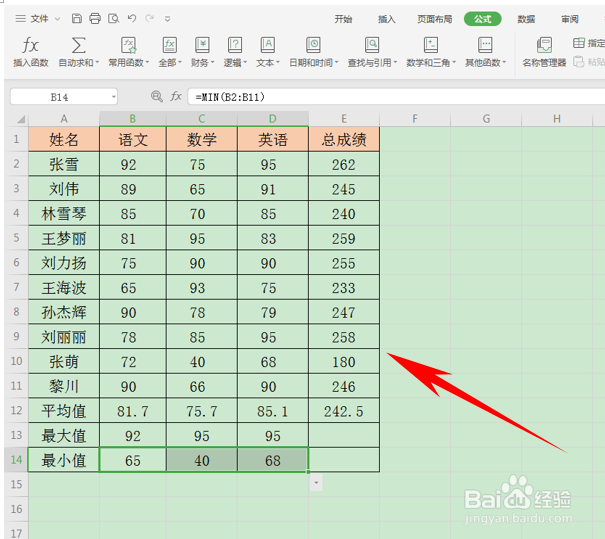Image resolution: width=605 pixels, height=539 pixels.
Task: Expand the 财务 dropdown arrow
Action: coord(212,62)
